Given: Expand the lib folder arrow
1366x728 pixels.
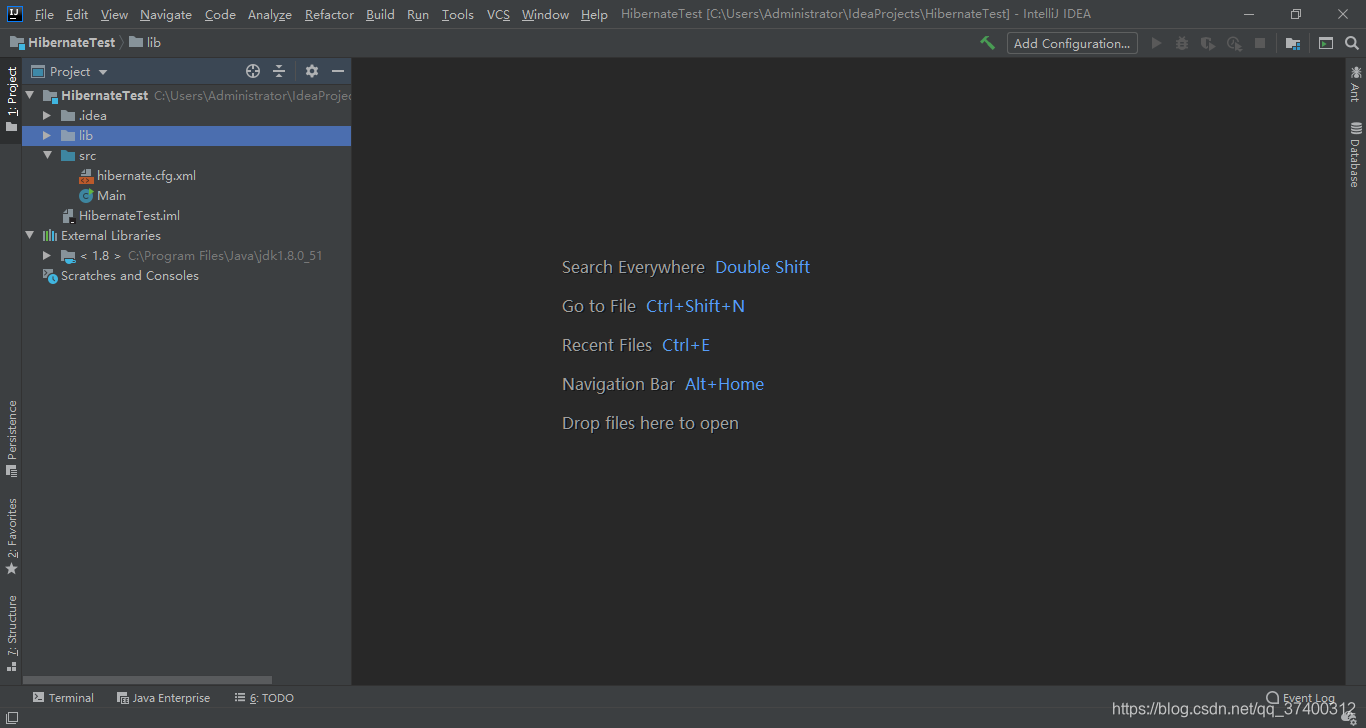Looking at the screenshot, I should click(x=47, y=135).
